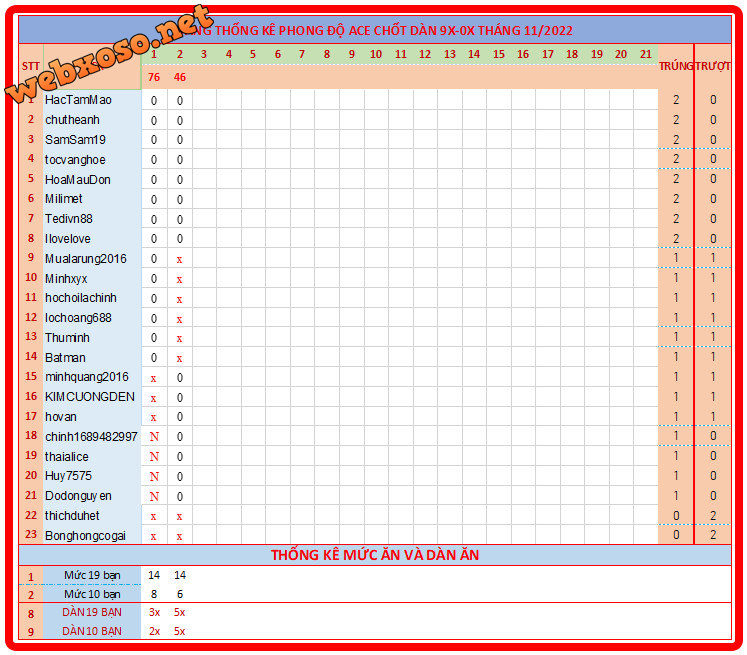Screen dimensions: 747x655
Task: Click result value 46 under day 2
Action: pyautogui.click(x=180, y=77)
